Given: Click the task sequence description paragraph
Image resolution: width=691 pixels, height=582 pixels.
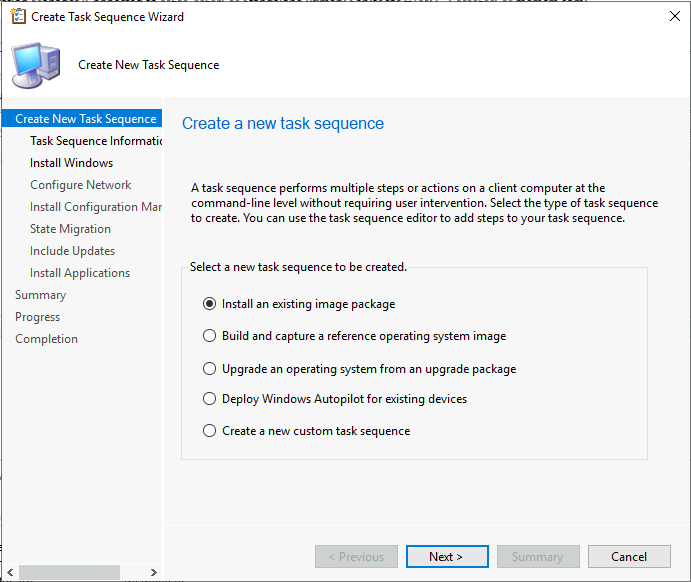Looking at the screenshot, I should pyautogui.click(x=424, y=203).
